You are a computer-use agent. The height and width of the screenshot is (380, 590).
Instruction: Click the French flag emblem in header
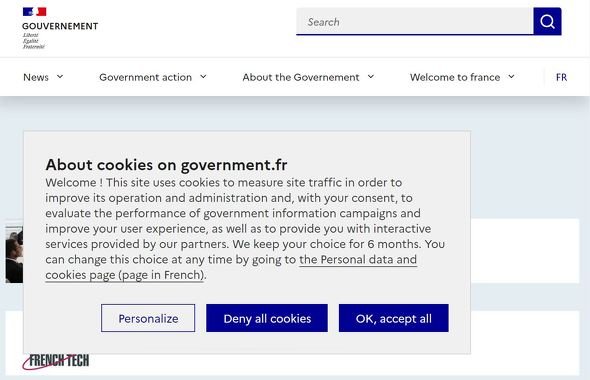coord(34,12)
